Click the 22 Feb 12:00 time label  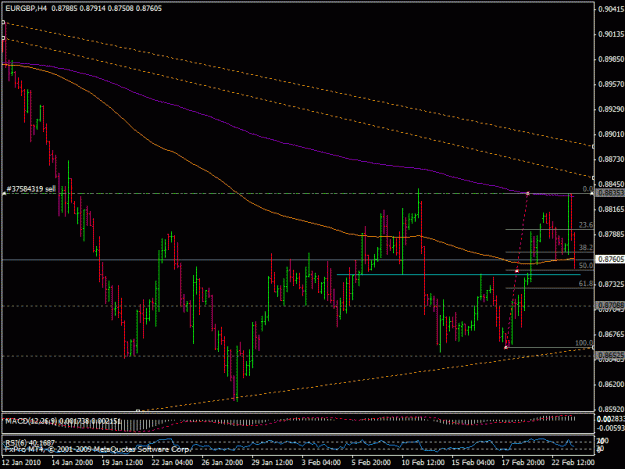[x=573, y=462]
